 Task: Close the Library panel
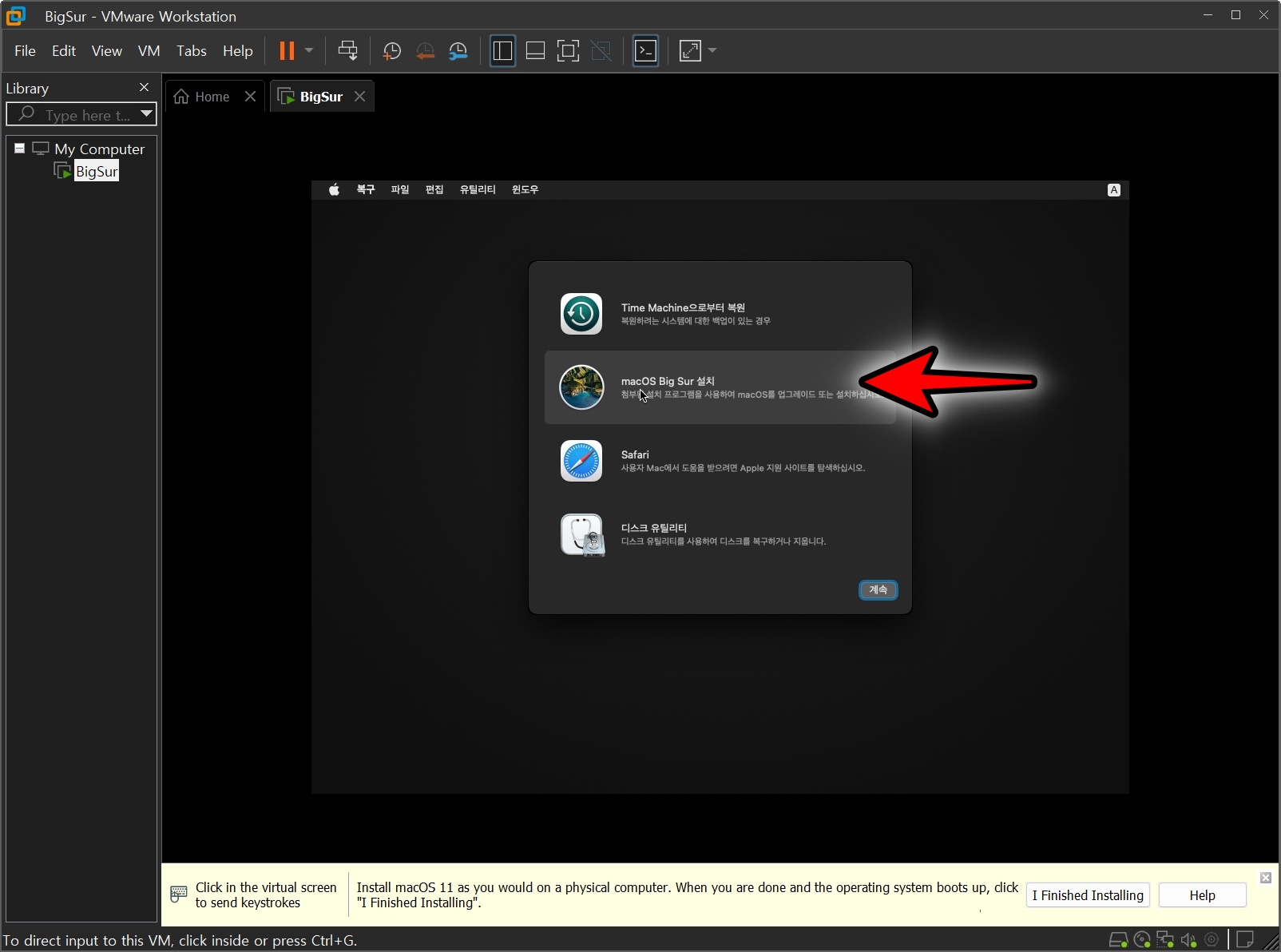tap(144, 88)
